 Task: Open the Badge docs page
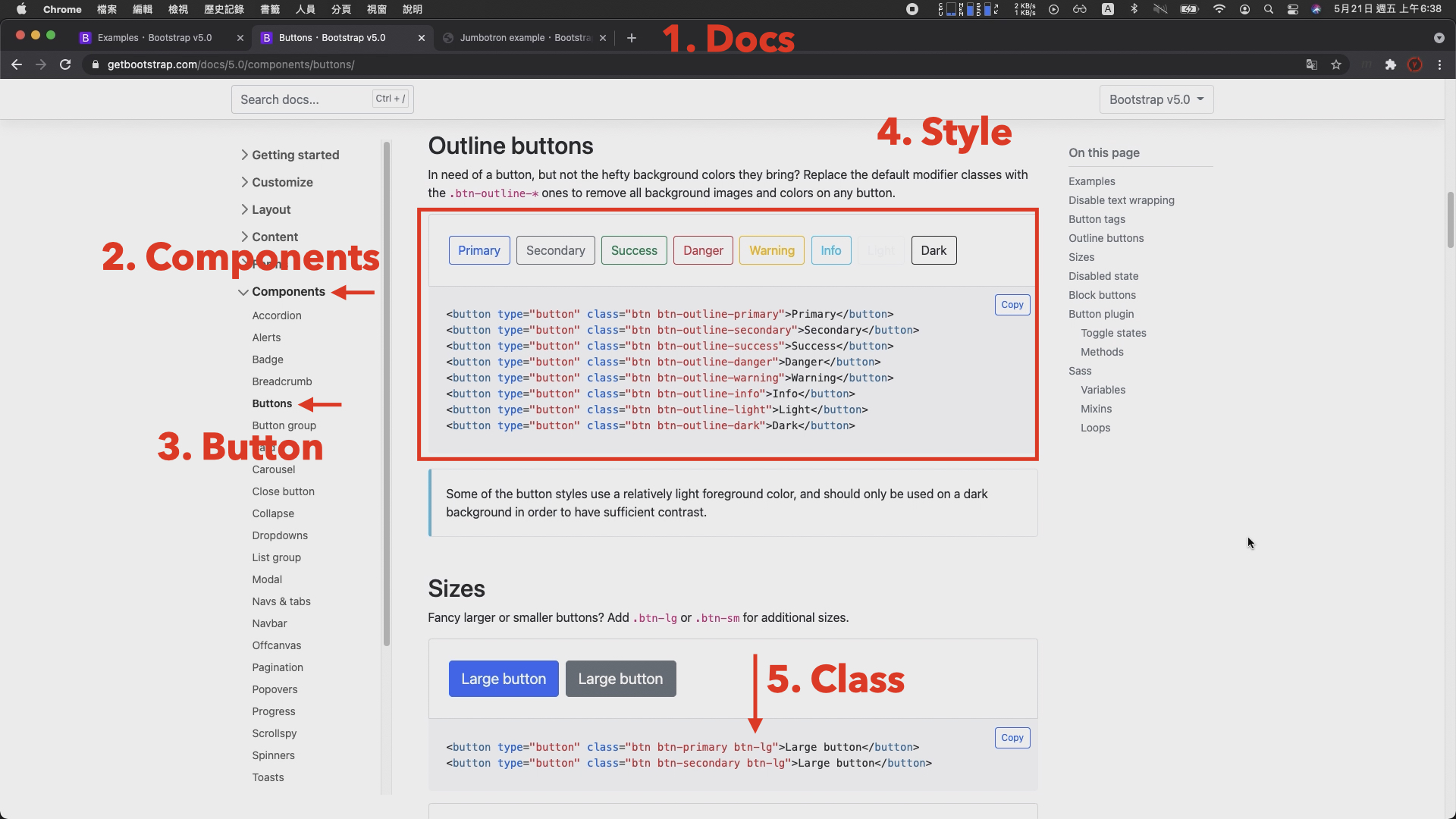[268, 359]
